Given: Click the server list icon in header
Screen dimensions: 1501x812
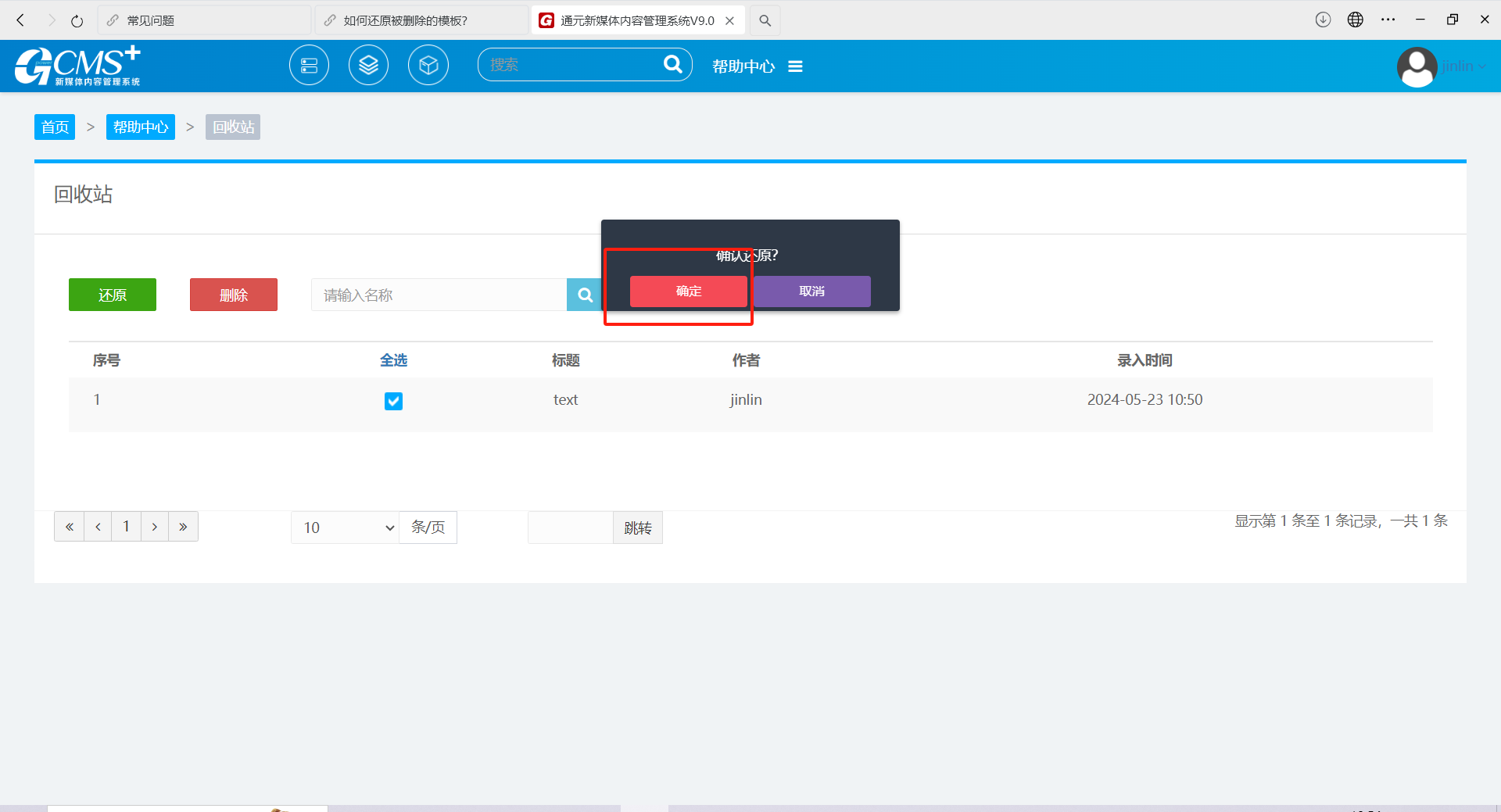Looking at the screenshot, I should point(309,66).
